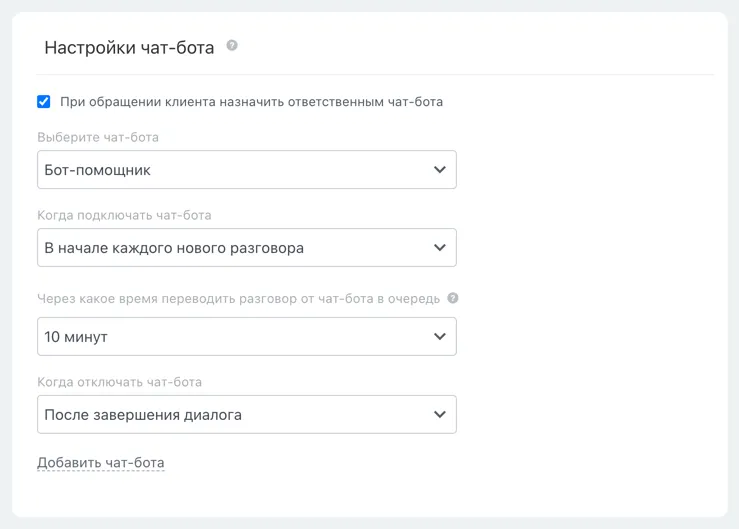Click the Когда подключать чат-бота label

124,215
